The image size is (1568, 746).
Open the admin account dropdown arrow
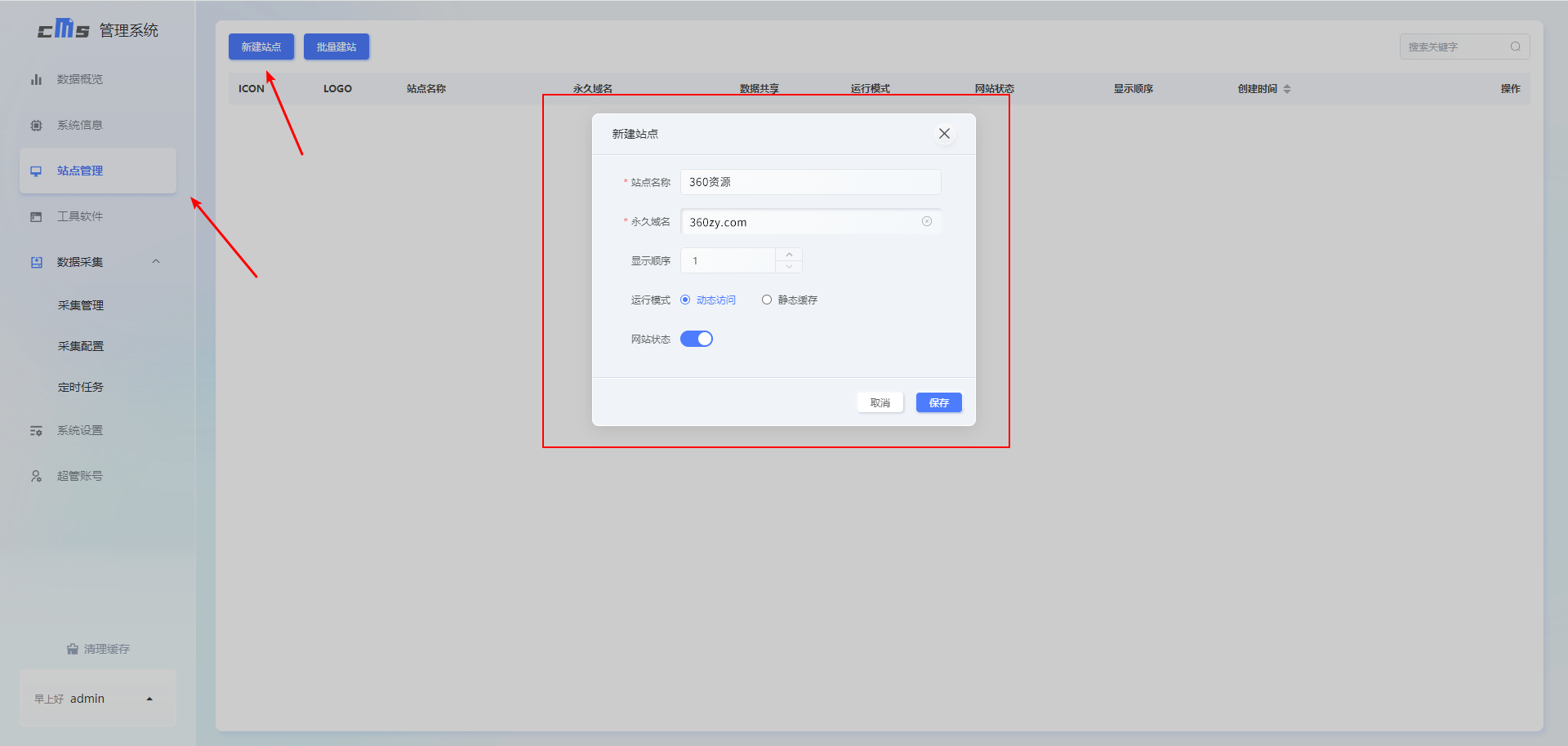click(x=149, y=699)
